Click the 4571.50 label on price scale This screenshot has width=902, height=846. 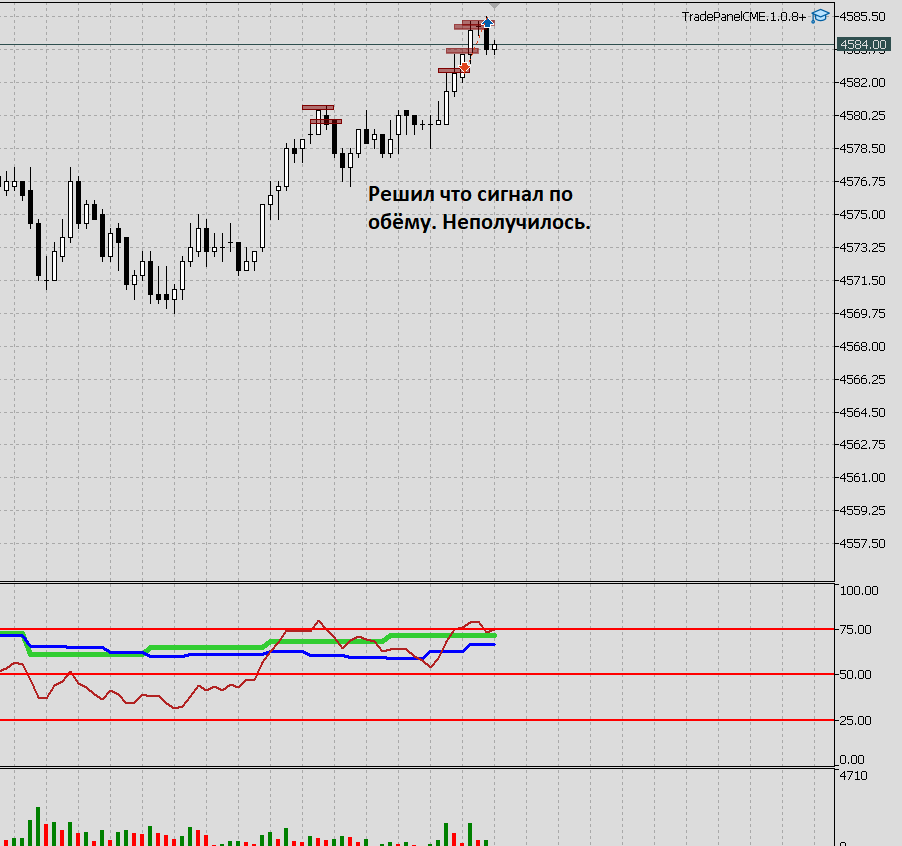point(862,281)
